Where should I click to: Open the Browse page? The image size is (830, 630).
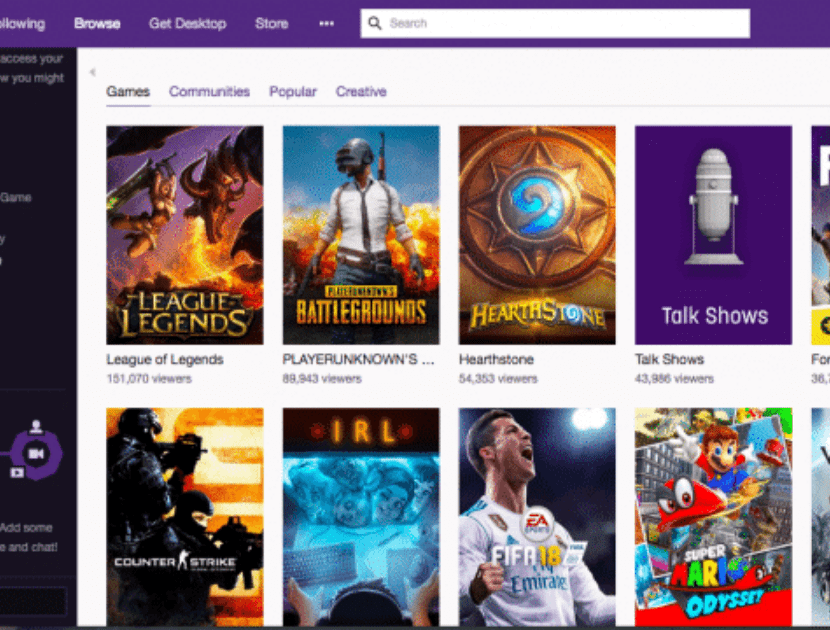(x=97, y=23)
